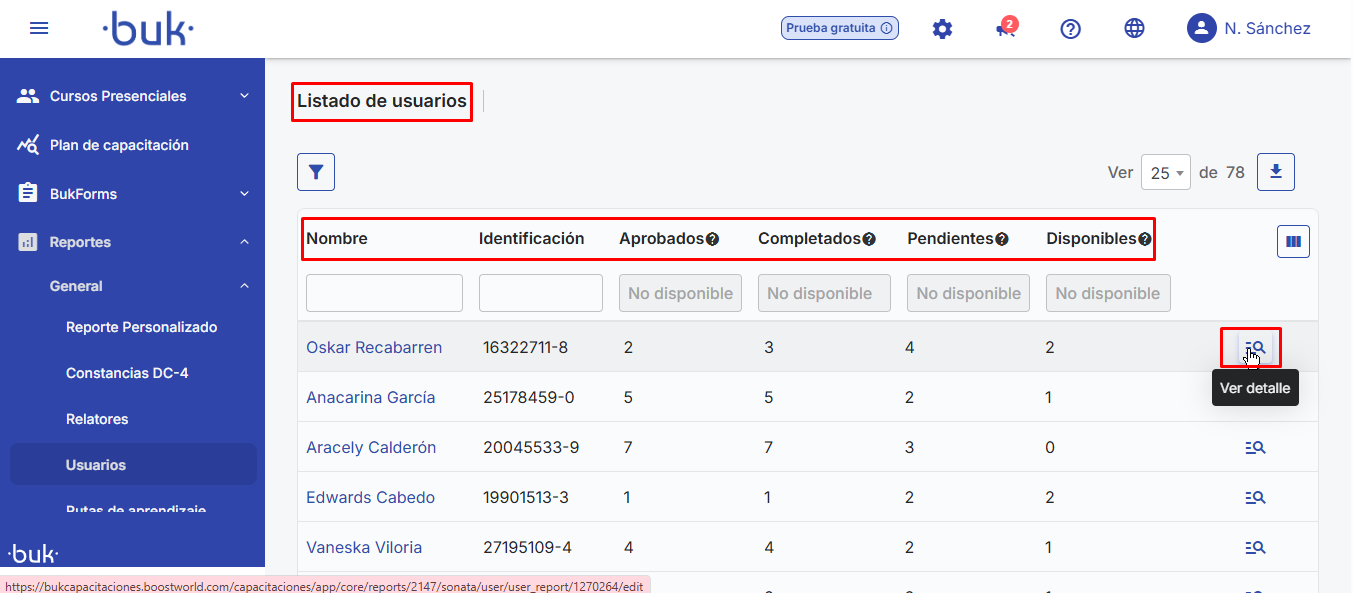This screenshot has height=593, width=1353.
Task: Click the Prueba gratuita badge
Action: 839,28
